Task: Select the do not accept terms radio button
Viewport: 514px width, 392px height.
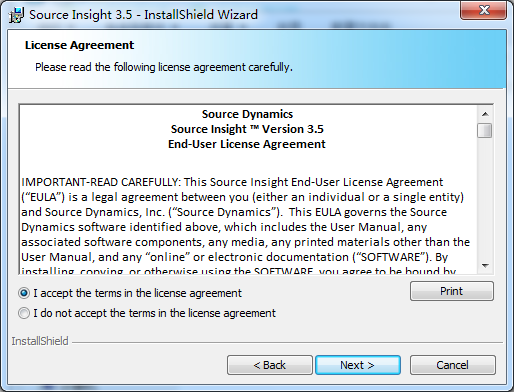Action: pyautogui.click(x=24, y=313)
